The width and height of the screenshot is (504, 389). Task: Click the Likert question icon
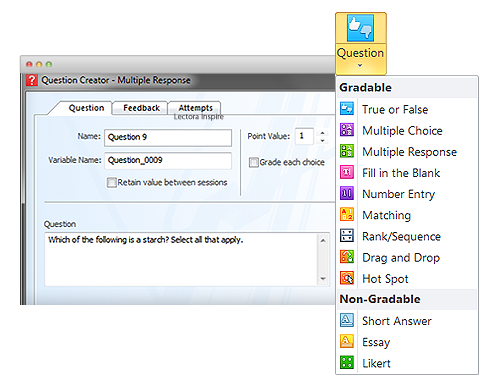coord(347,363)
